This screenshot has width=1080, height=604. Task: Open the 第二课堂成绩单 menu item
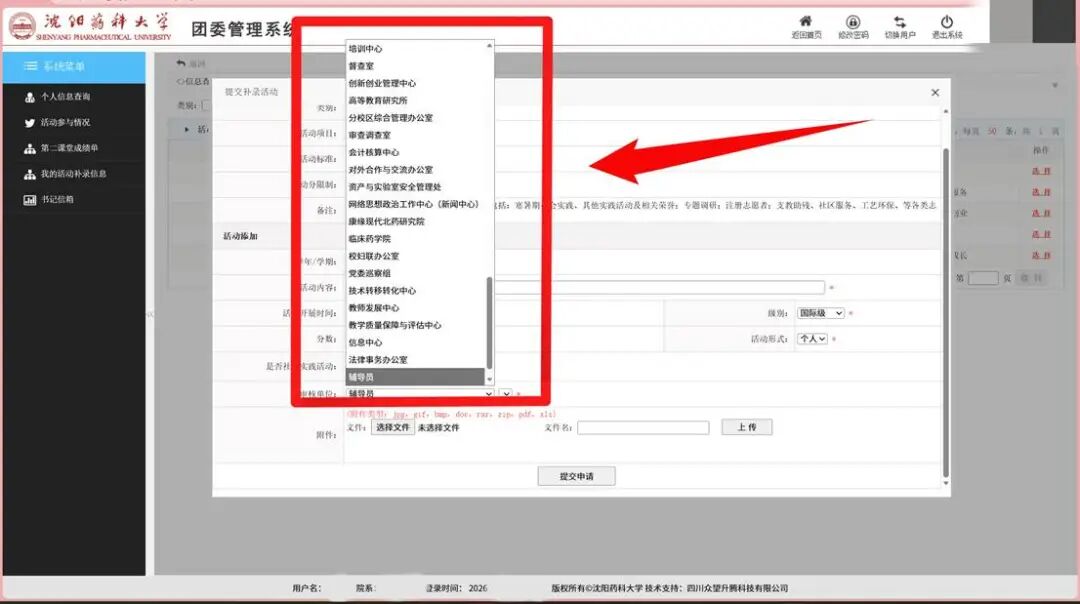coord(70,148)
